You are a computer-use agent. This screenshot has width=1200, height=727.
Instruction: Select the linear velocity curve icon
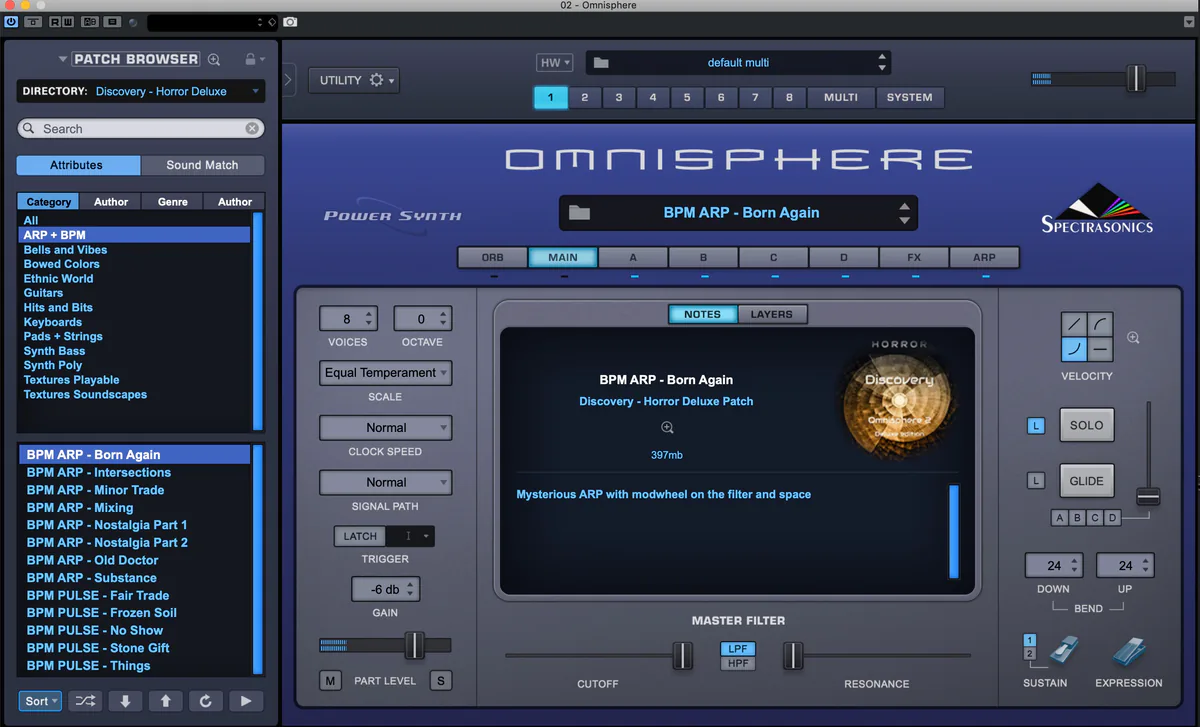coord(1074,324)
